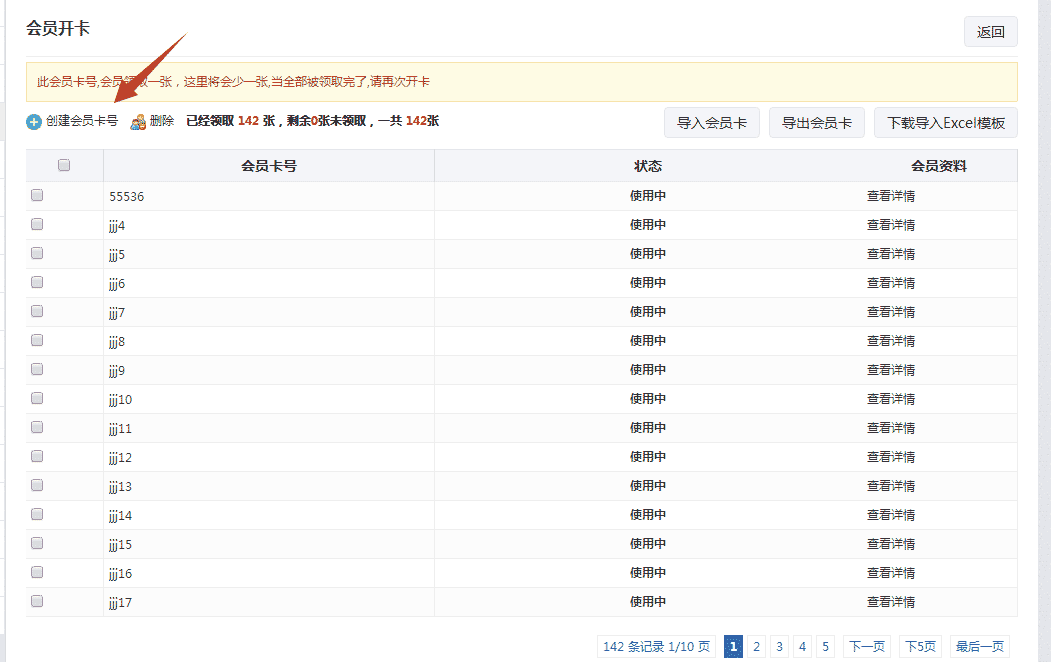Viewport: 1051px width, 662px height.
Task: Toggle the select-all checkbox in table header
Action: (x=64, y=164)
